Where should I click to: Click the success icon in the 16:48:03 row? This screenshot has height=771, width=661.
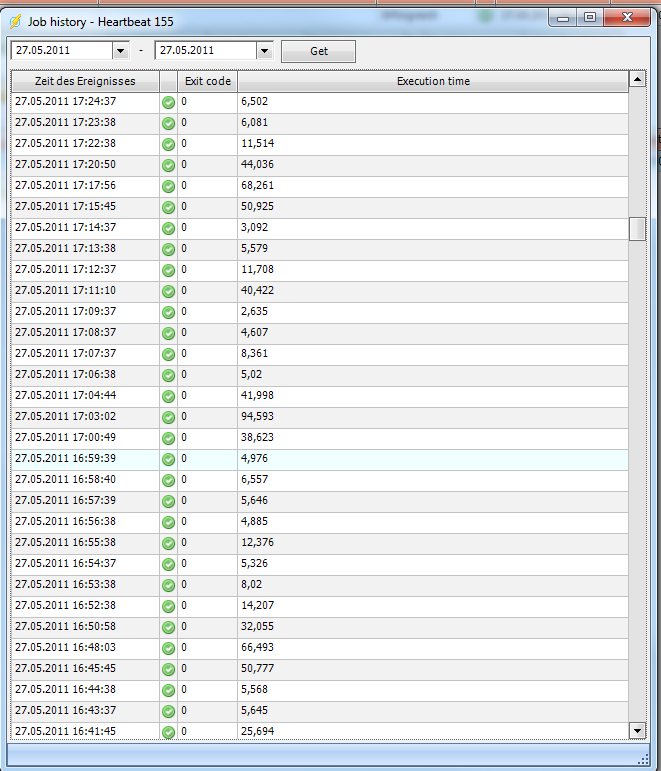click(168, 647)
